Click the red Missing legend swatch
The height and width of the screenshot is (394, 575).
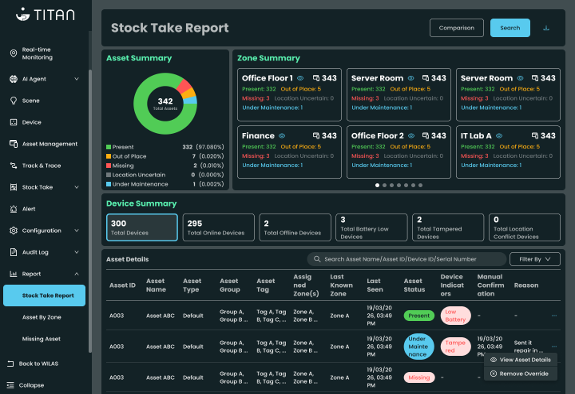click(x=109, y=166)
